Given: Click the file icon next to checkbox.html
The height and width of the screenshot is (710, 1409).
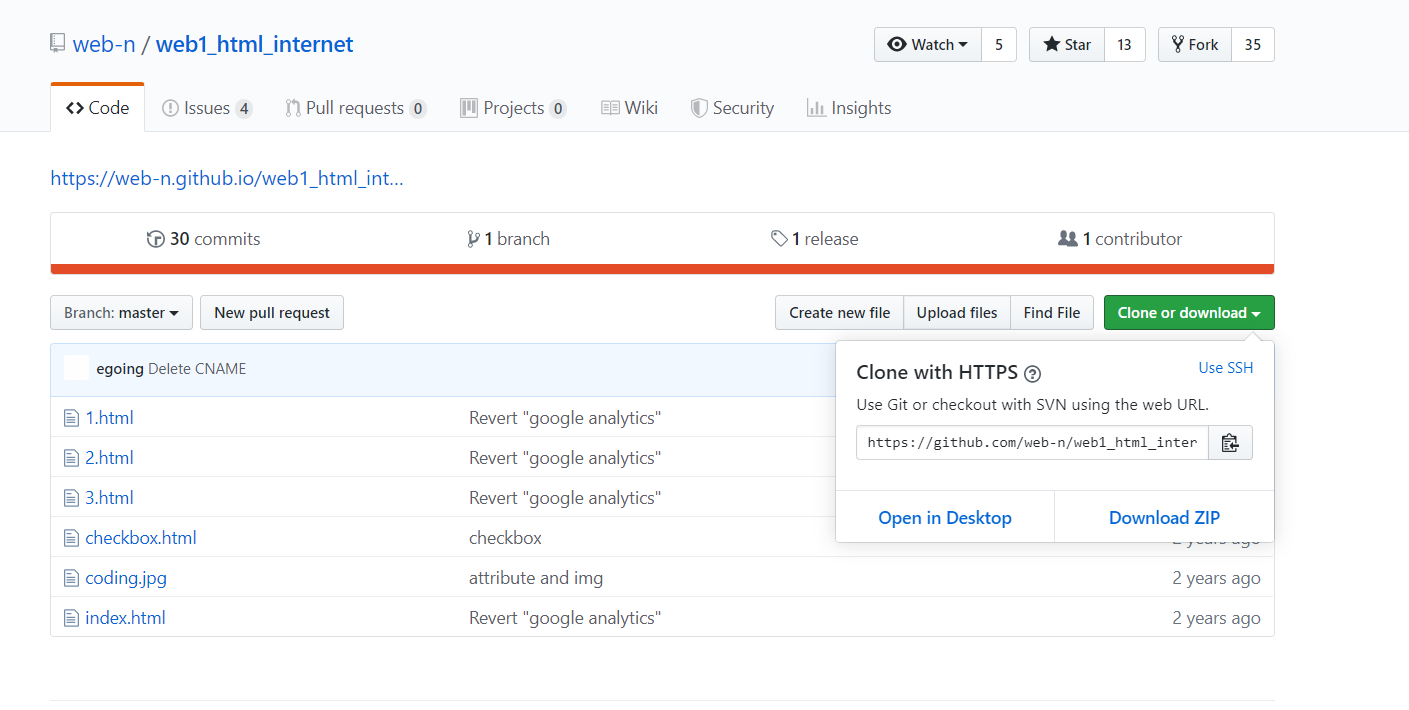Looking at the screenshot, I should tap(71, 538).
